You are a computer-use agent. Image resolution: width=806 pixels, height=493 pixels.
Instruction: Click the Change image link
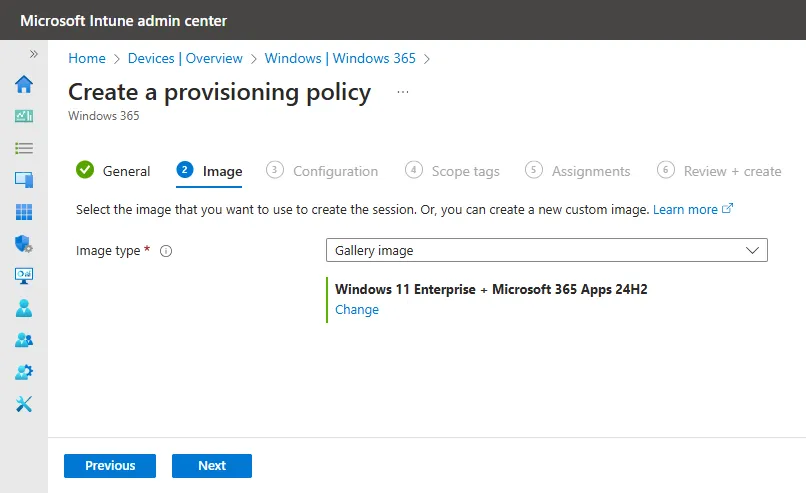coord(357,309)
